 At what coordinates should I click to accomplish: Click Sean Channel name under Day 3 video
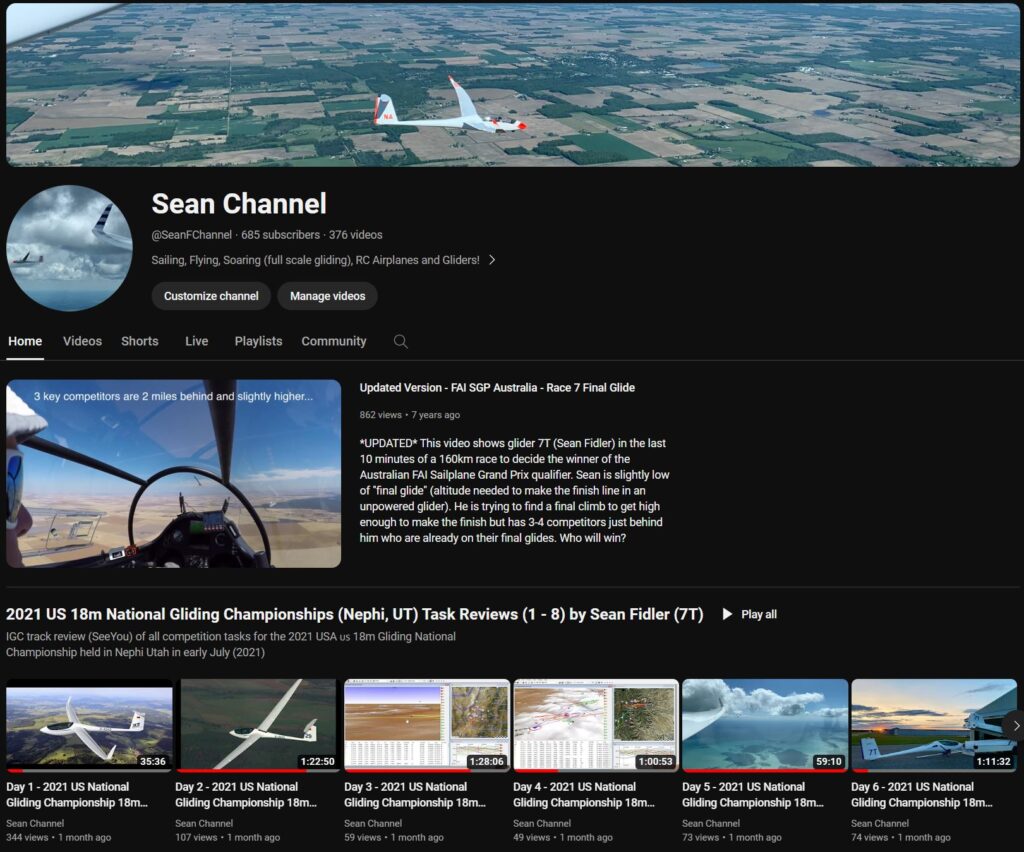click(x=373, y=823)
